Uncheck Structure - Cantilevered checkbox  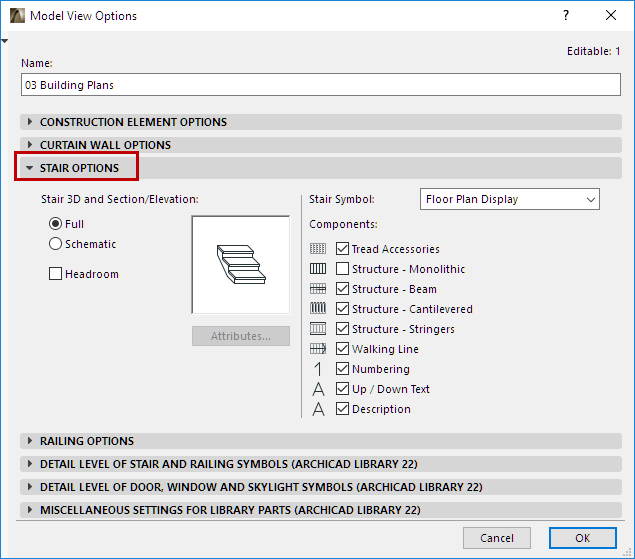pyautogui.click(x=342, y=309)
